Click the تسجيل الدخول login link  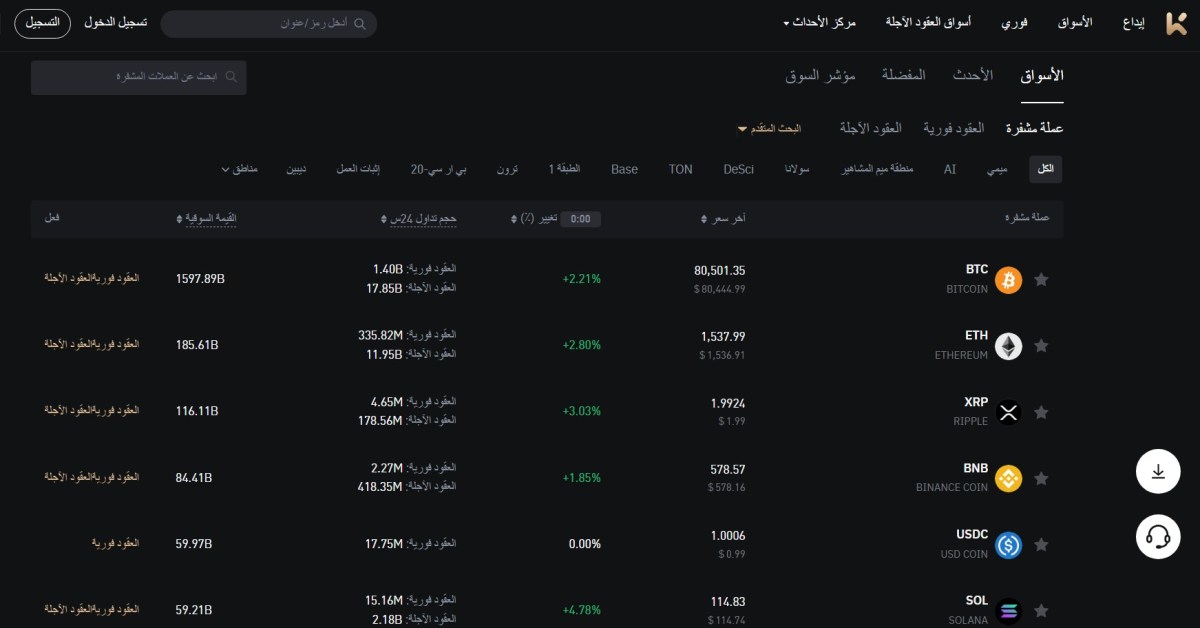[x=116, y=22]
